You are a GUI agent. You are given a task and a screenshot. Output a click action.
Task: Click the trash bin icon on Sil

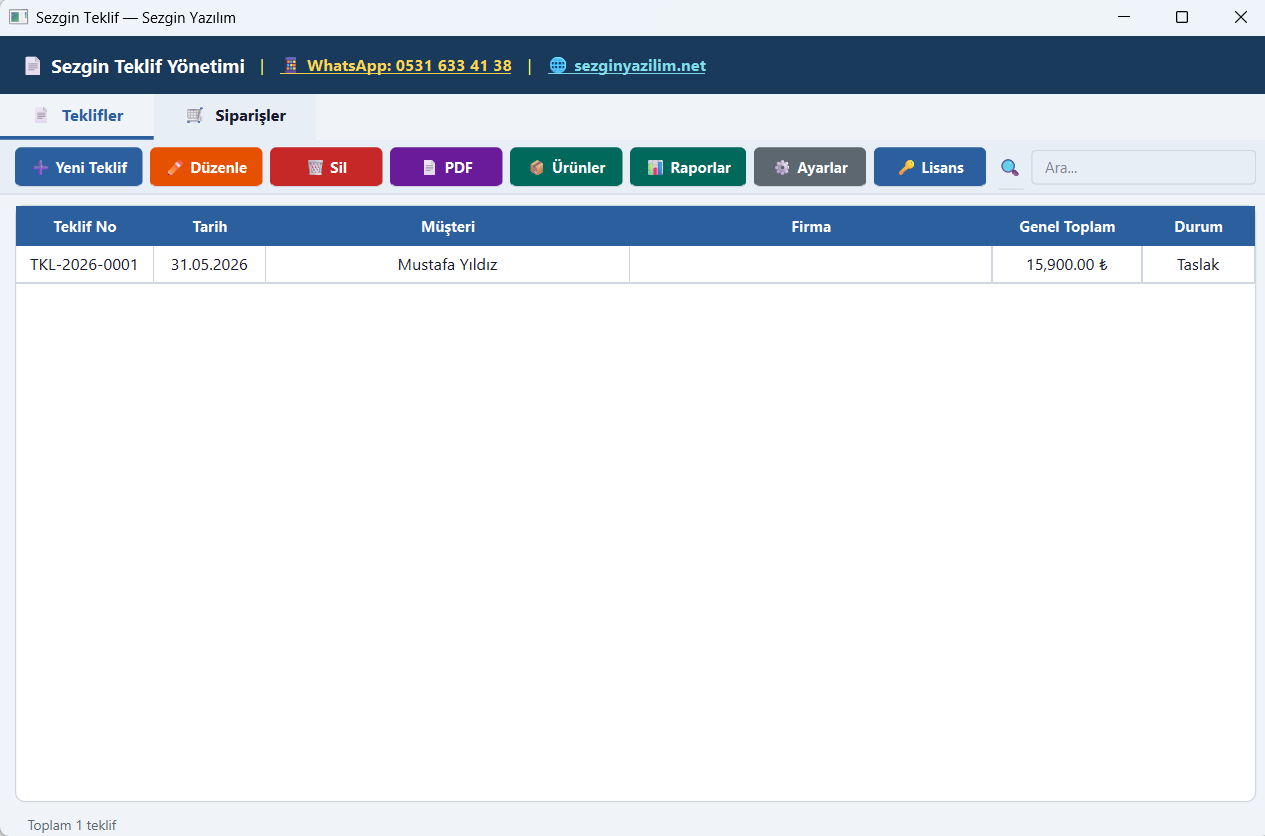click(315, 168)
